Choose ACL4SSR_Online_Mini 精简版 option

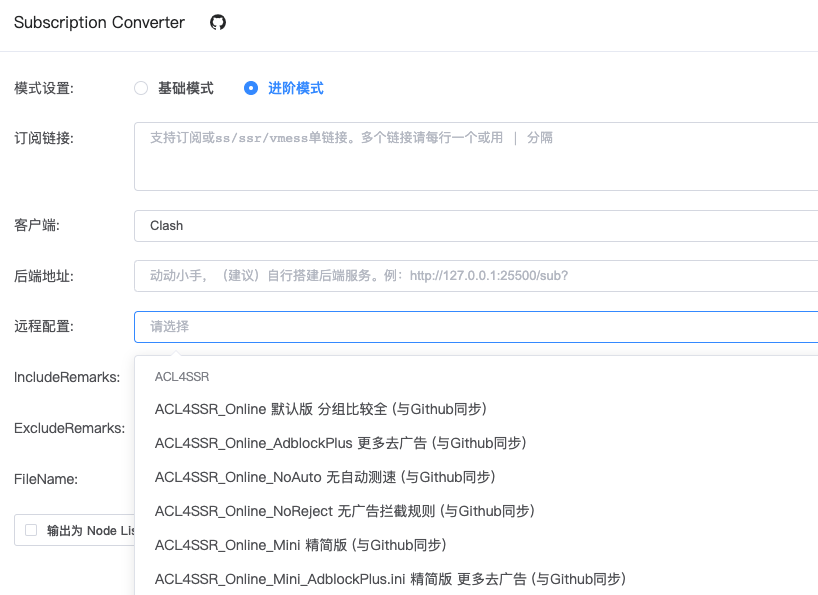coord(476,545)
